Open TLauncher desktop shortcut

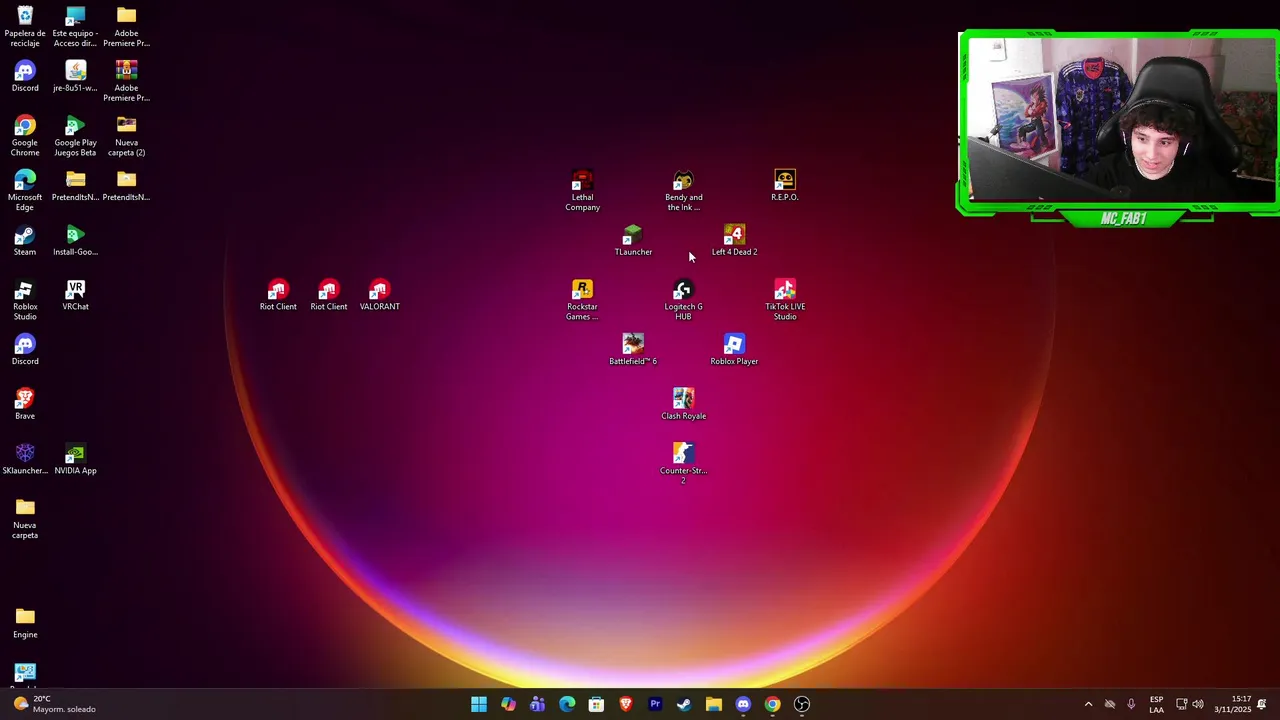click(633, 240)
